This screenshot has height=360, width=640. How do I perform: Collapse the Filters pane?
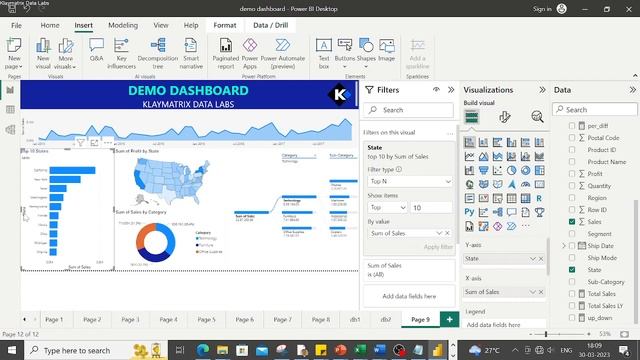point(451,90)
